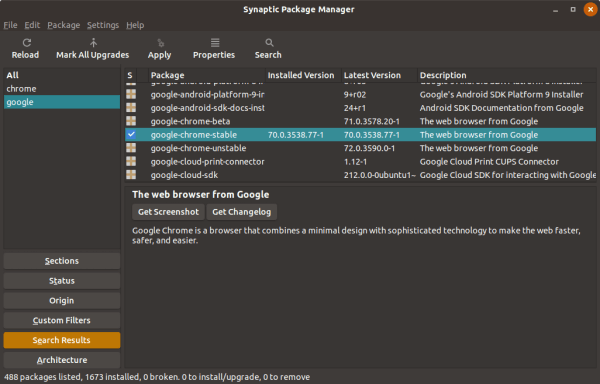Image resolution: width=600 pixels, height=384 pixels.
Task: Click latest version 72.0.3590.0-1 cell
Action: point(369,148)
